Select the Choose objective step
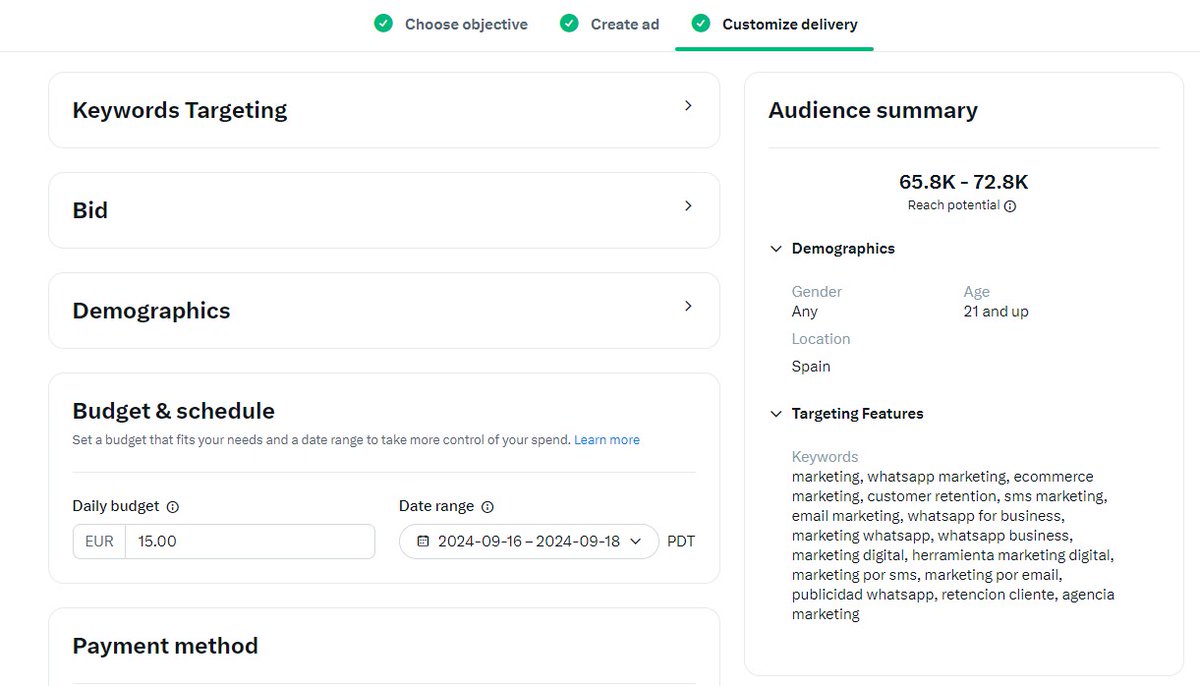 (x=465, y=23)
